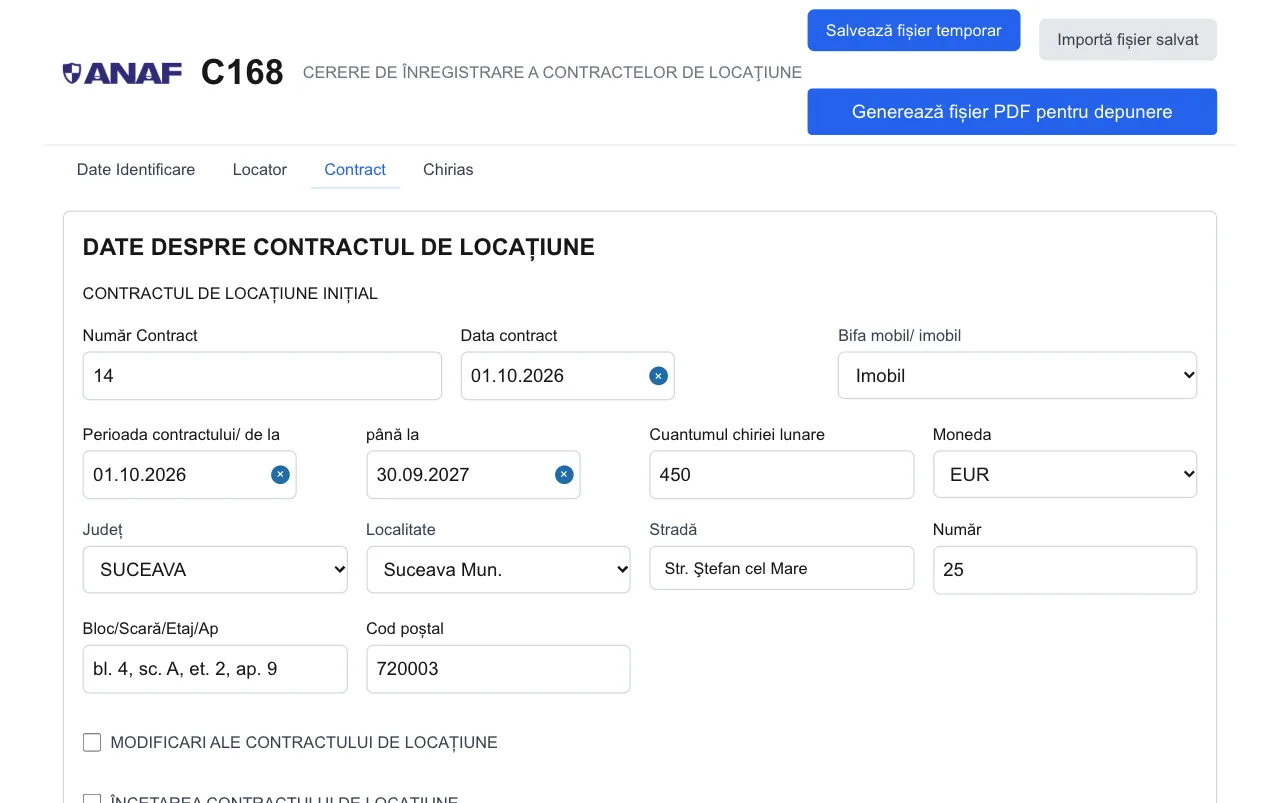
Task: Click the Număr Contract input field
Action: (262, 376)
